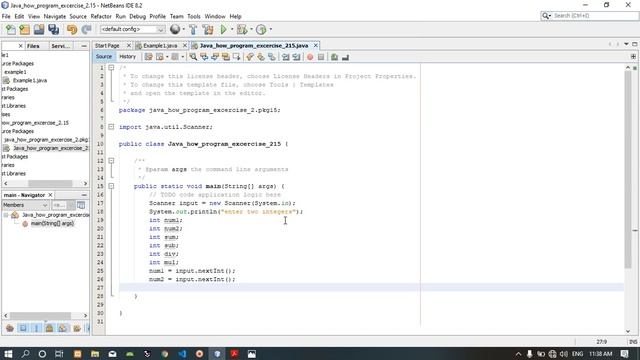Collapse the Javadoc fold at line 12
The width and height of the screenshot is (640, 360).
(111, 161)
